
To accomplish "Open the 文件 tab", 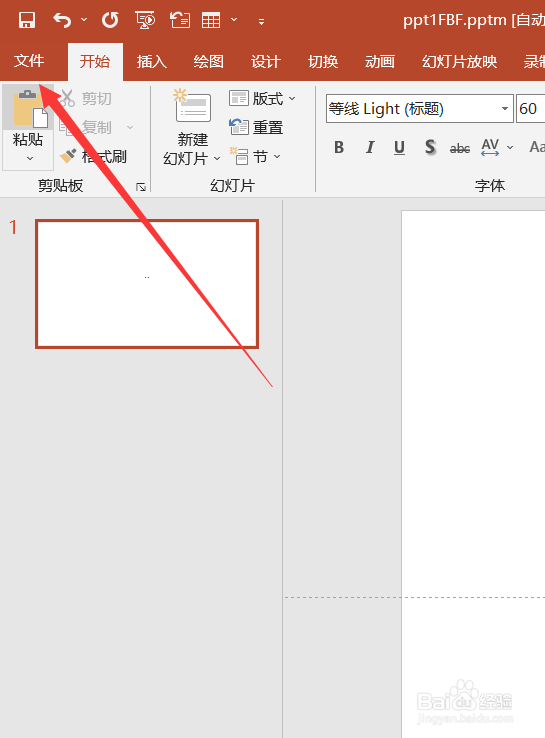I will [x=29, y=61].
